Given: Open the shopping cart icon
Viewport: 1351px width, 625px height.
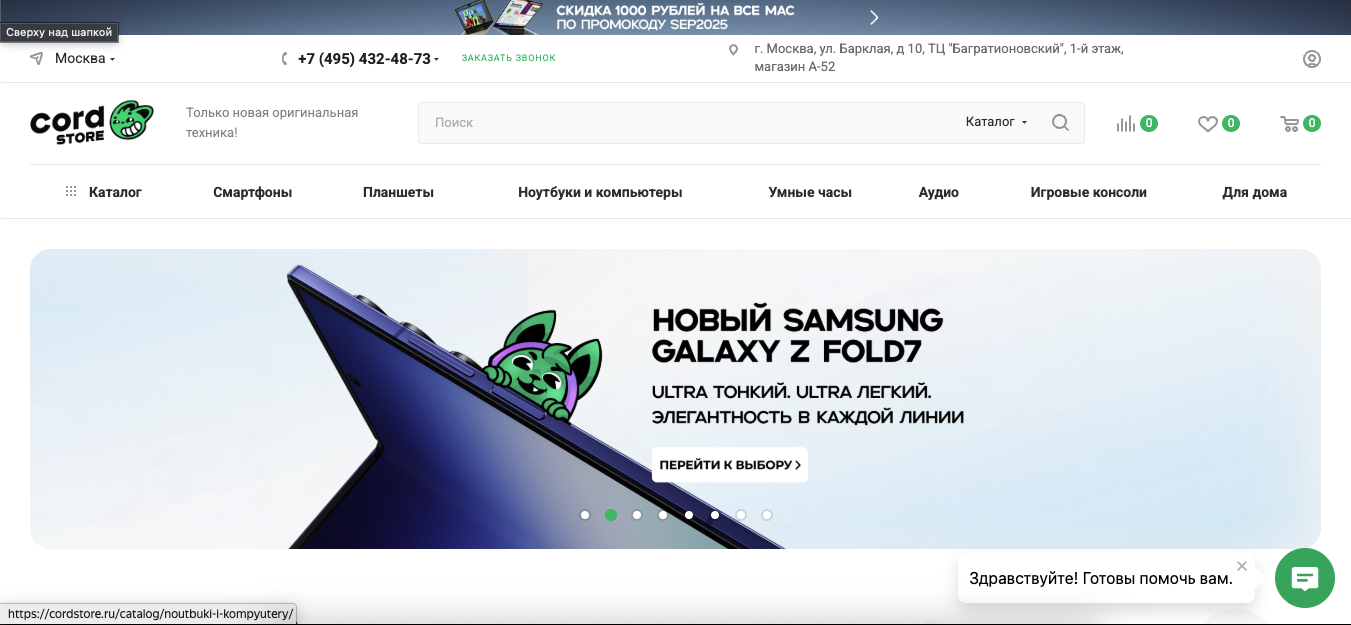Looking at the screenshot, I should [1290, 124].
